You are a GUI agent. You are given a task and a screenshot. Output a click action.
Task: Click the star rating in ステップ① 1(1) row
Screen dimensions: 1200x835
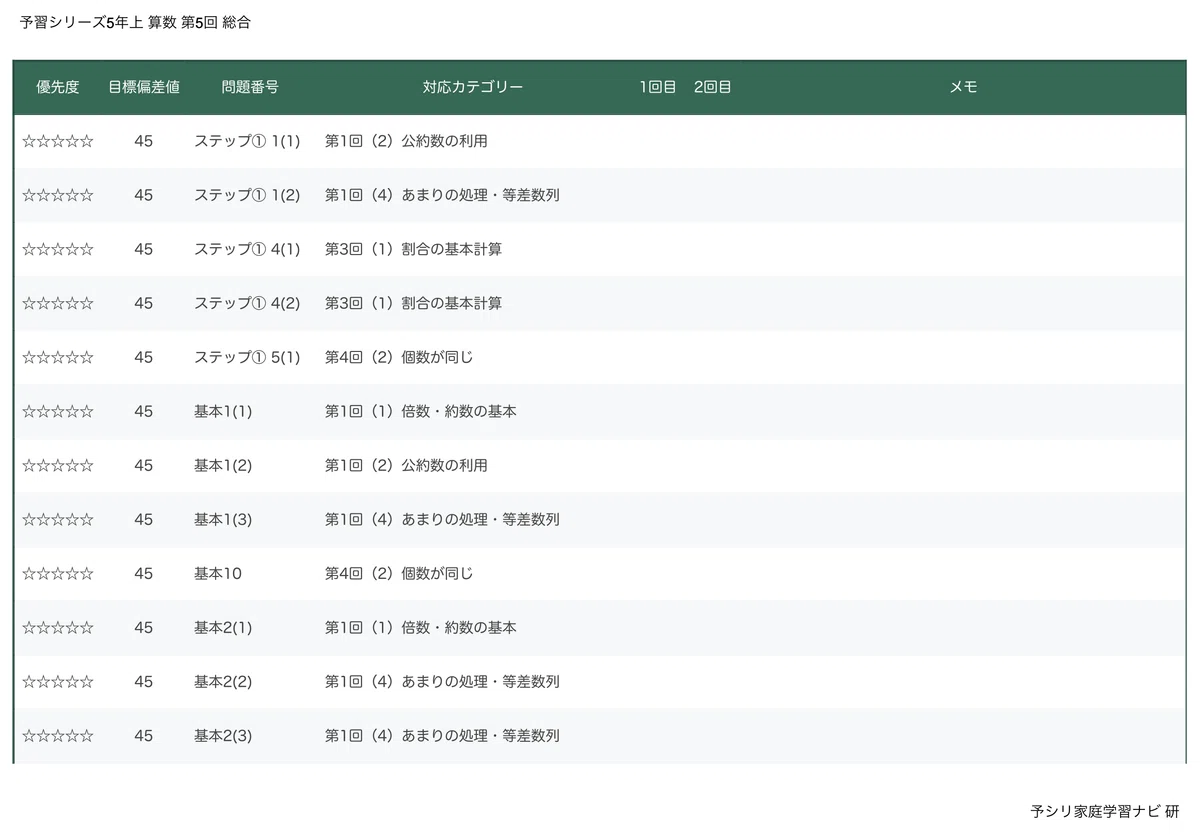(58, 142)
